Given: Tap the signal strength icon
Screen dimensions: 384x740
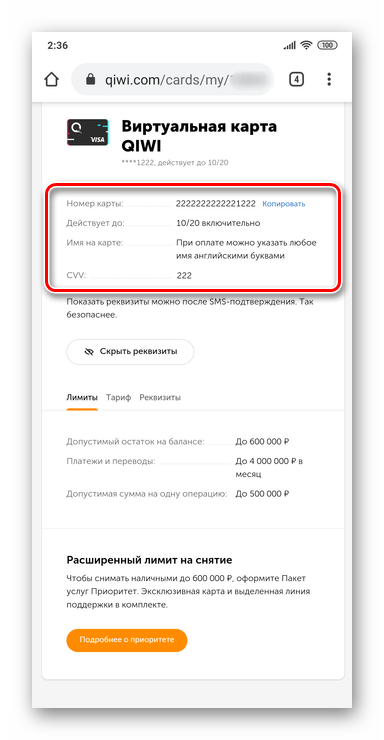Looking at the screenshot, I should [x=290, y=46].
